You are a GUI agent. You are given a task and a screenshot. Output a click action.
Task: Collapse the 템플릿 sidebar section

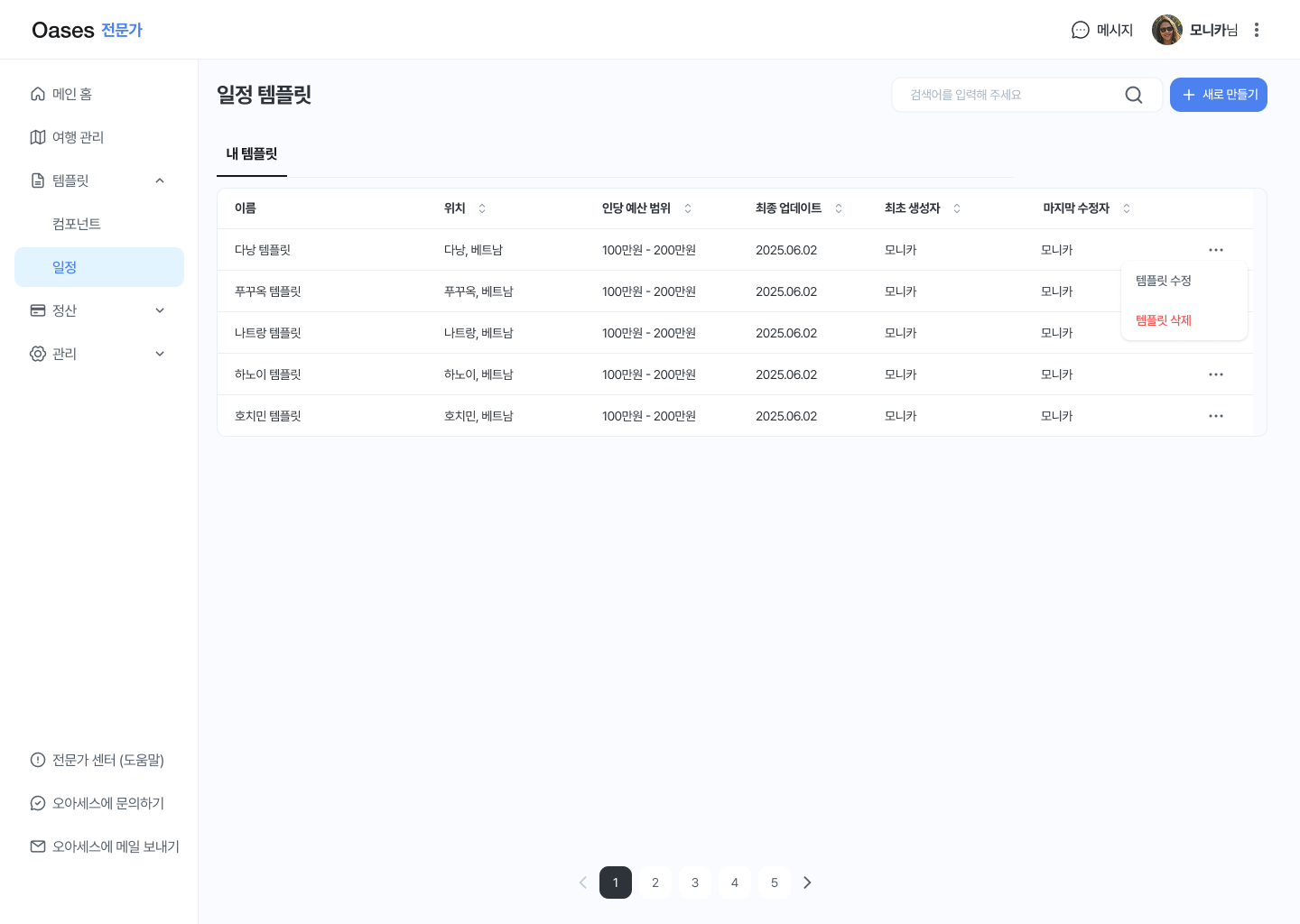point(160,180)
